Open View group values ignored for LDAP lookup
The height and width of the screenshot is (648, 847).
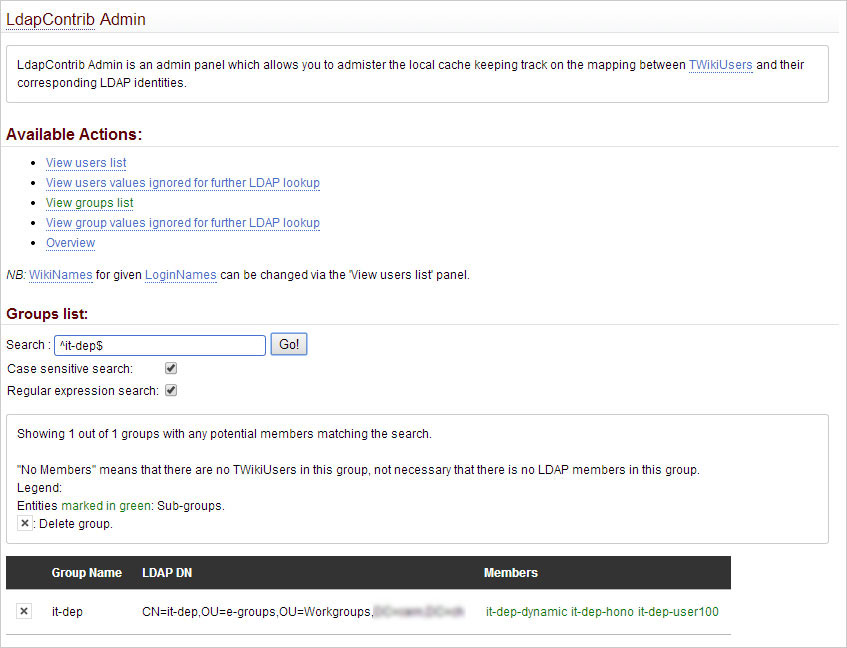coord(182,223)
